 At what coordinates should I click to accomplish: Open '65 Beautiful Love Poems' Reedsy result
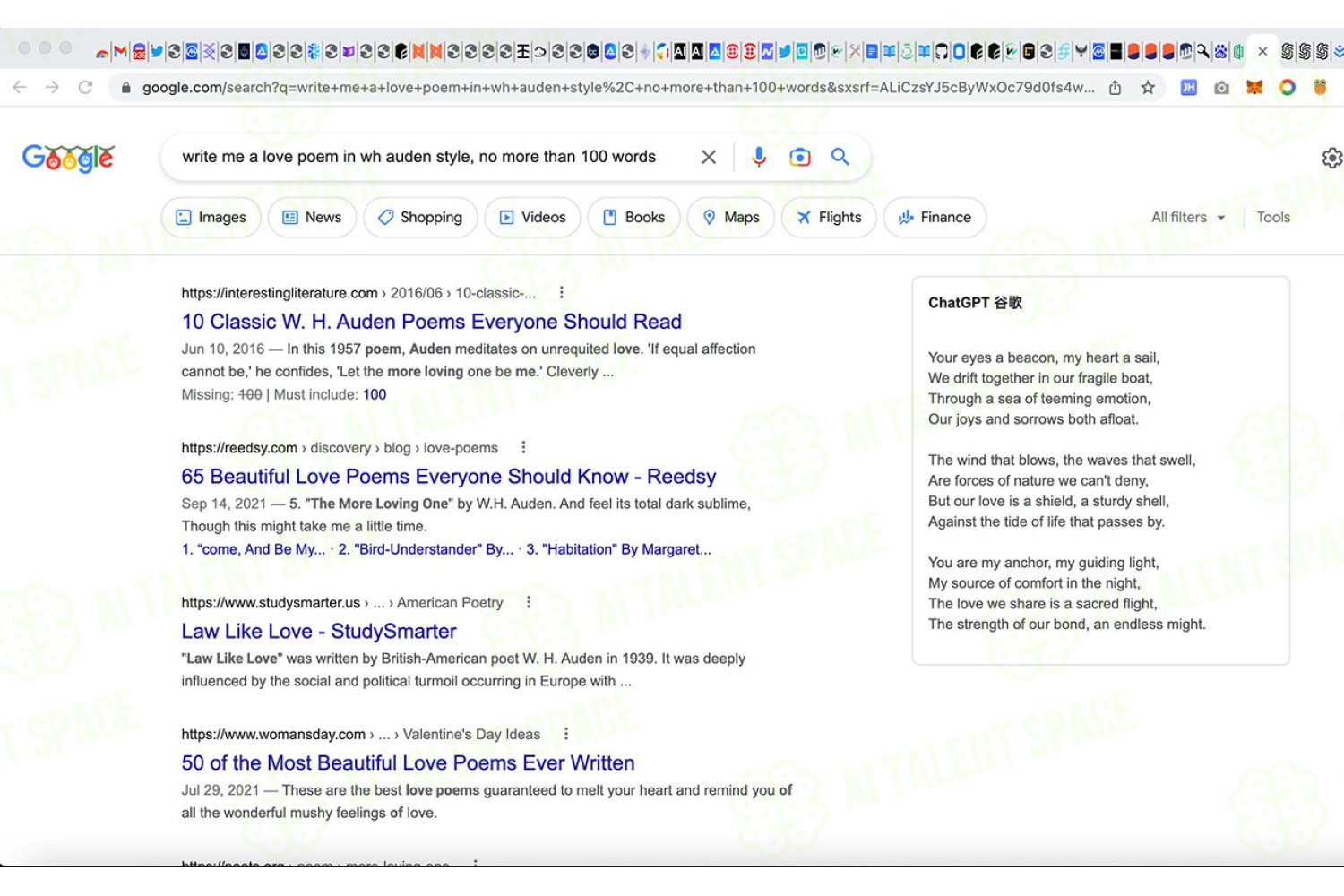pos(449,477)
